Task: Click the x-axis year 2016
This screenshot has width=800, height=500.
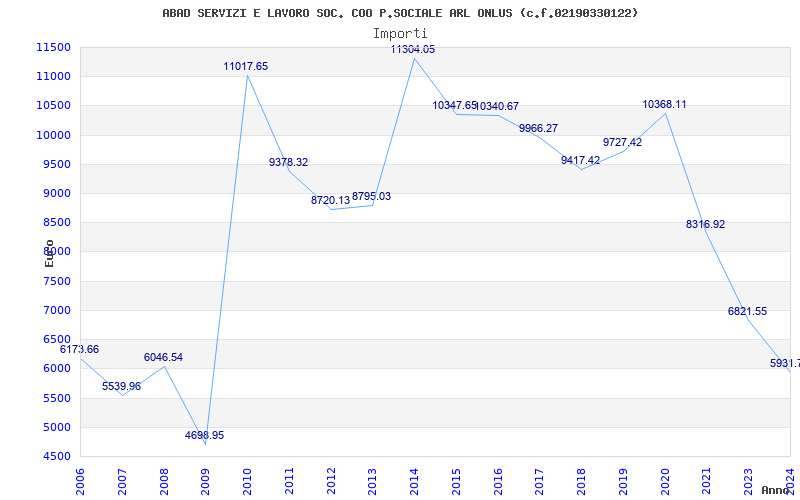Action: click(x=498, y=481)
